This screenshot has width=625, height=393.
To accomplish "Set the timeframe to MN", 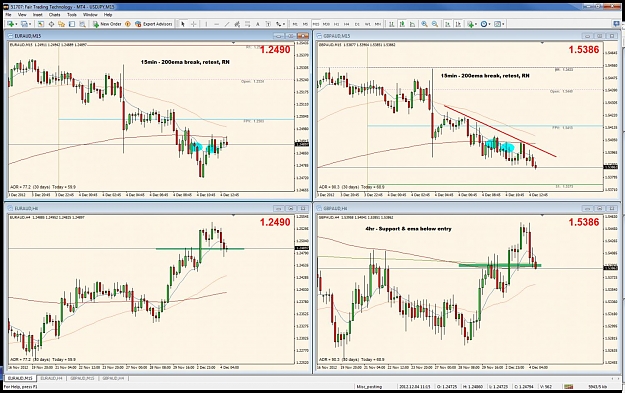I will 378,24.
